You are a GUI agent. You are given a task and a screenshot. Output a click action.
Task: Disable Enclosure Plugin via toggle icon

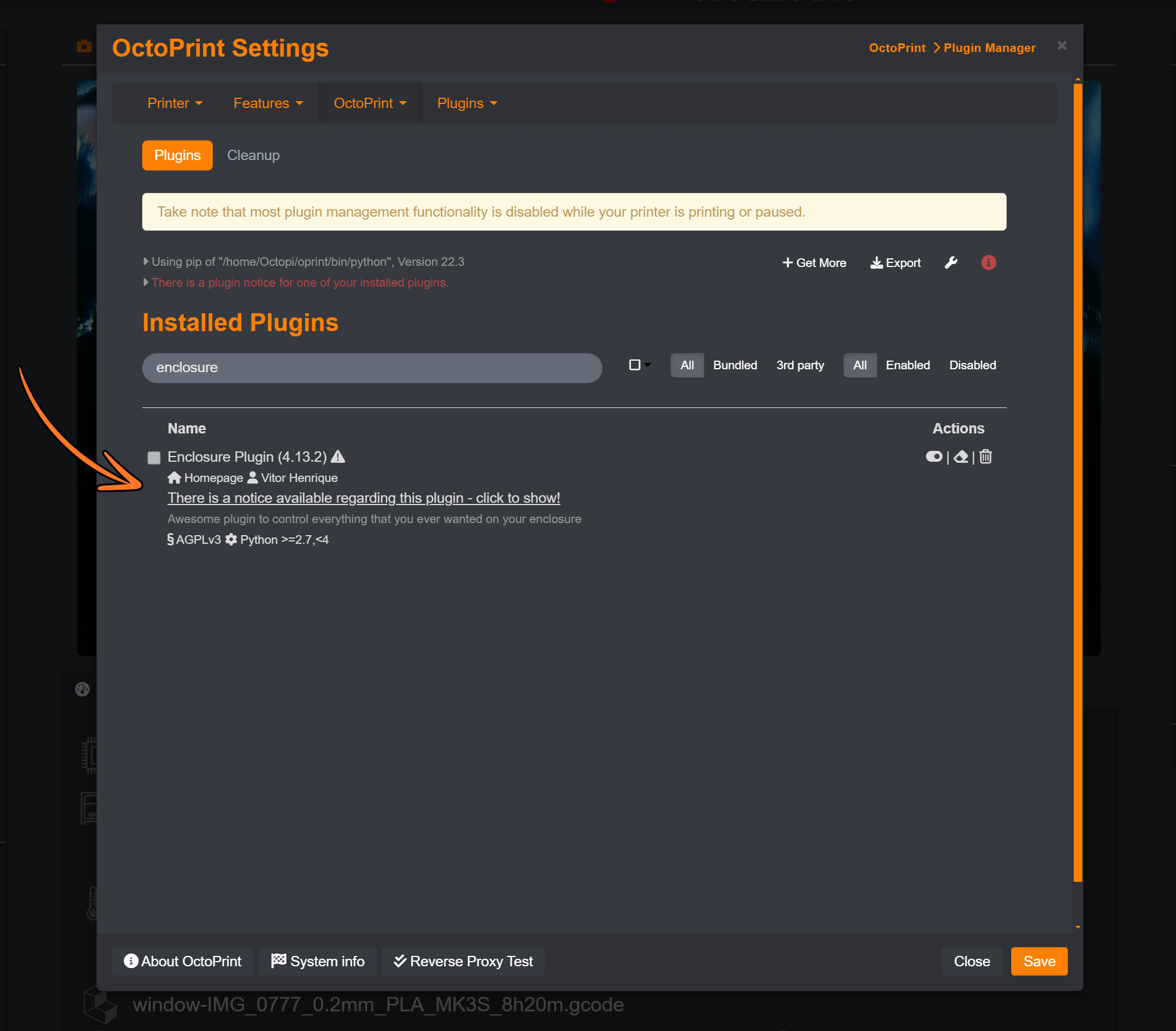934,457
